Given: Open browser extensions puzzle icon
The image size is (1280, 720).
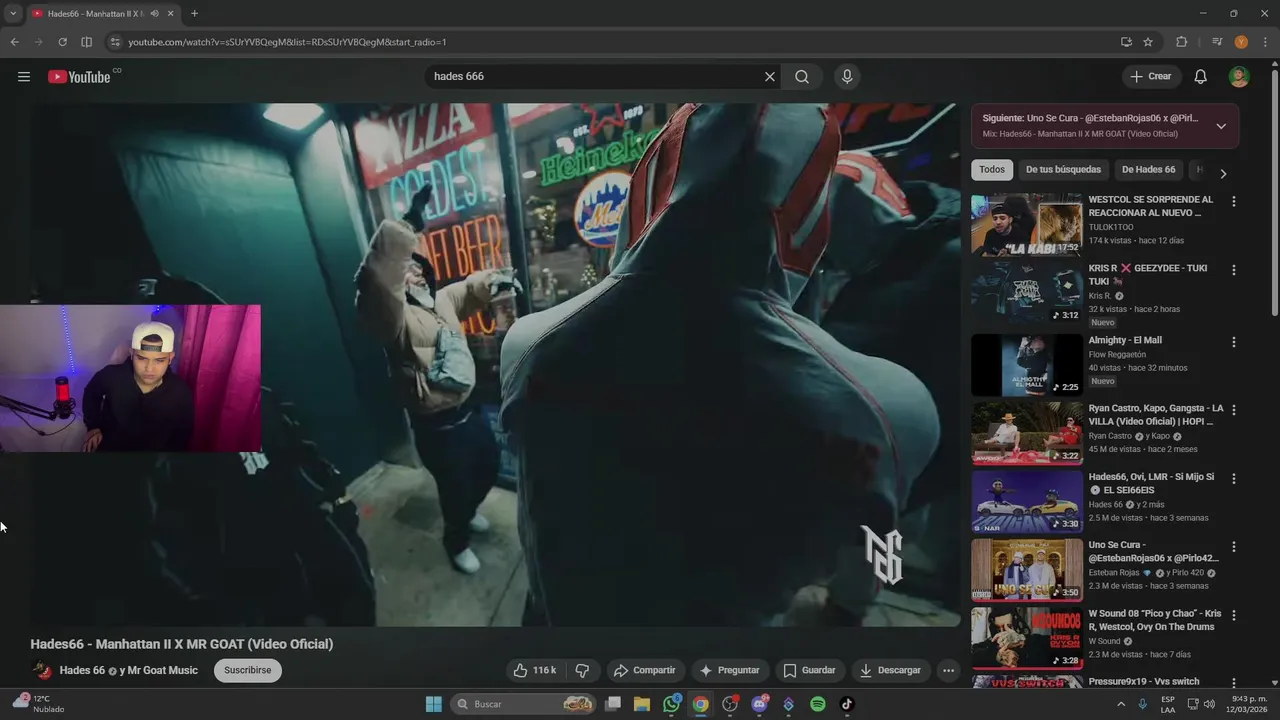Looking at the screenshot, I should click(x=1182, y=42).
